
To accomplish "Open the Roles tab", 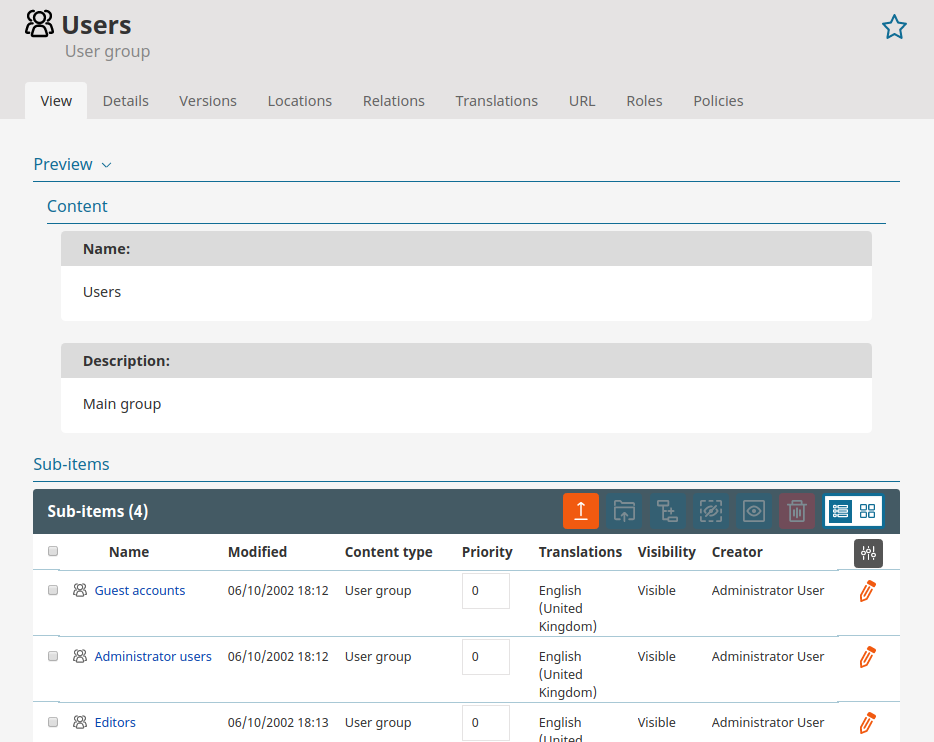I will [x=645, y=101].
